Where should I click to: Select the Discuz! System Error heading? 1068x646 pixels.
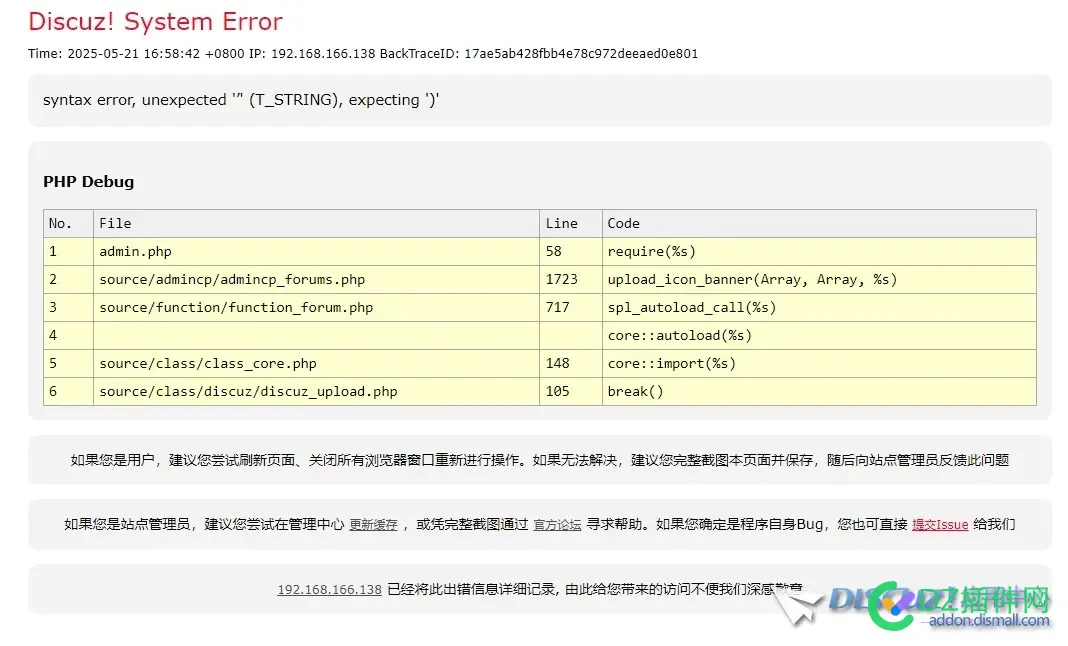coord(155,22)
